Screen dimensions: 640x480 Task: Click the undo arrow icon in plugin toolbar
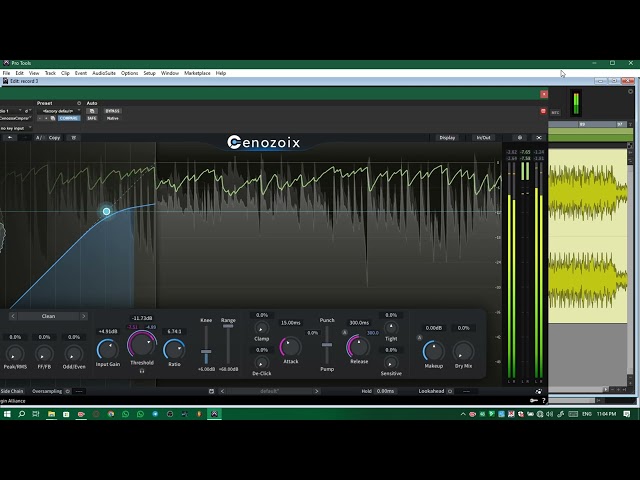10,138
